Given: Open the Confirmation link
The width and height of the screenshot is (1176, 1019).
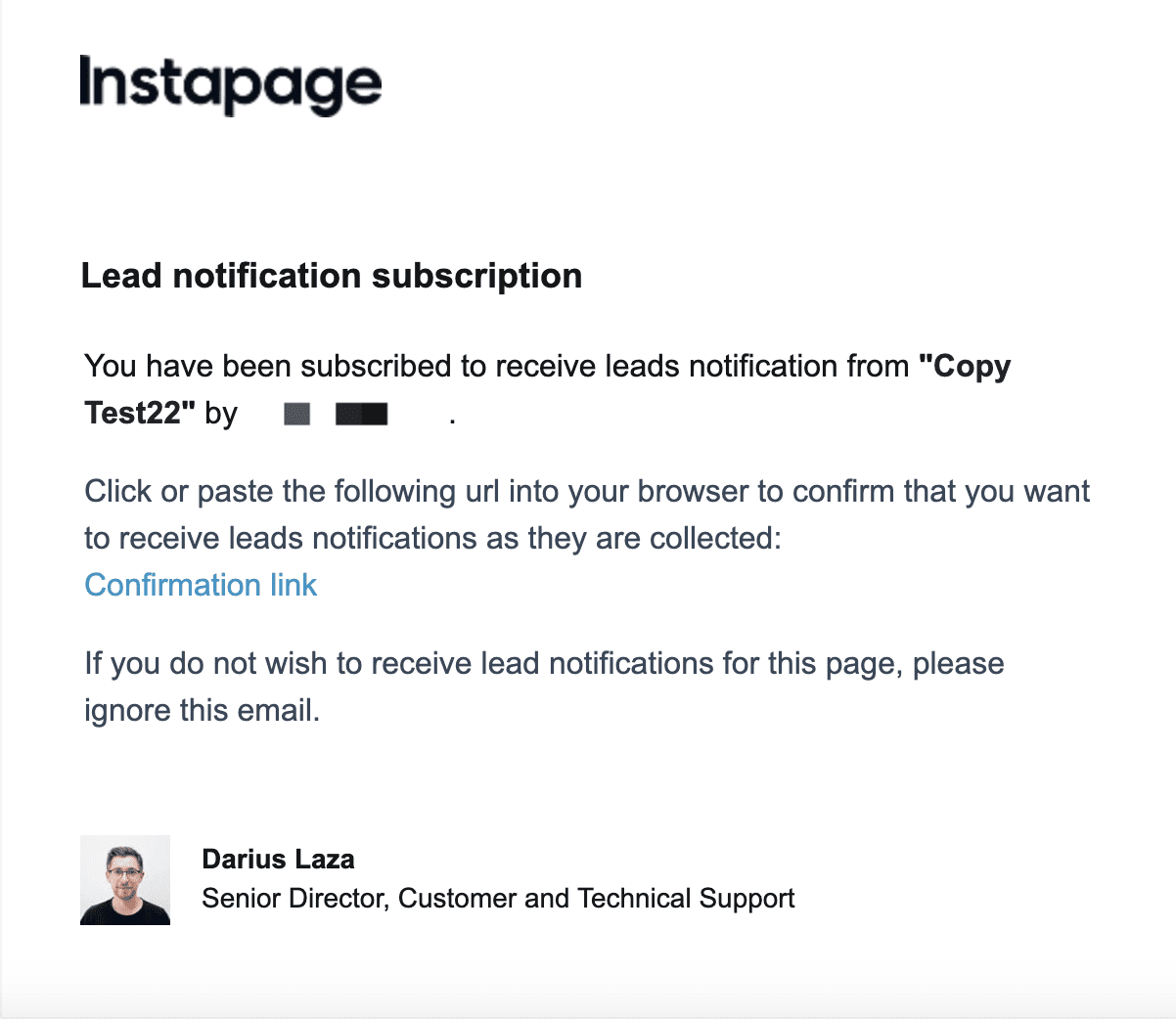Looking at the screenshot, I should [x=201, y=585].
